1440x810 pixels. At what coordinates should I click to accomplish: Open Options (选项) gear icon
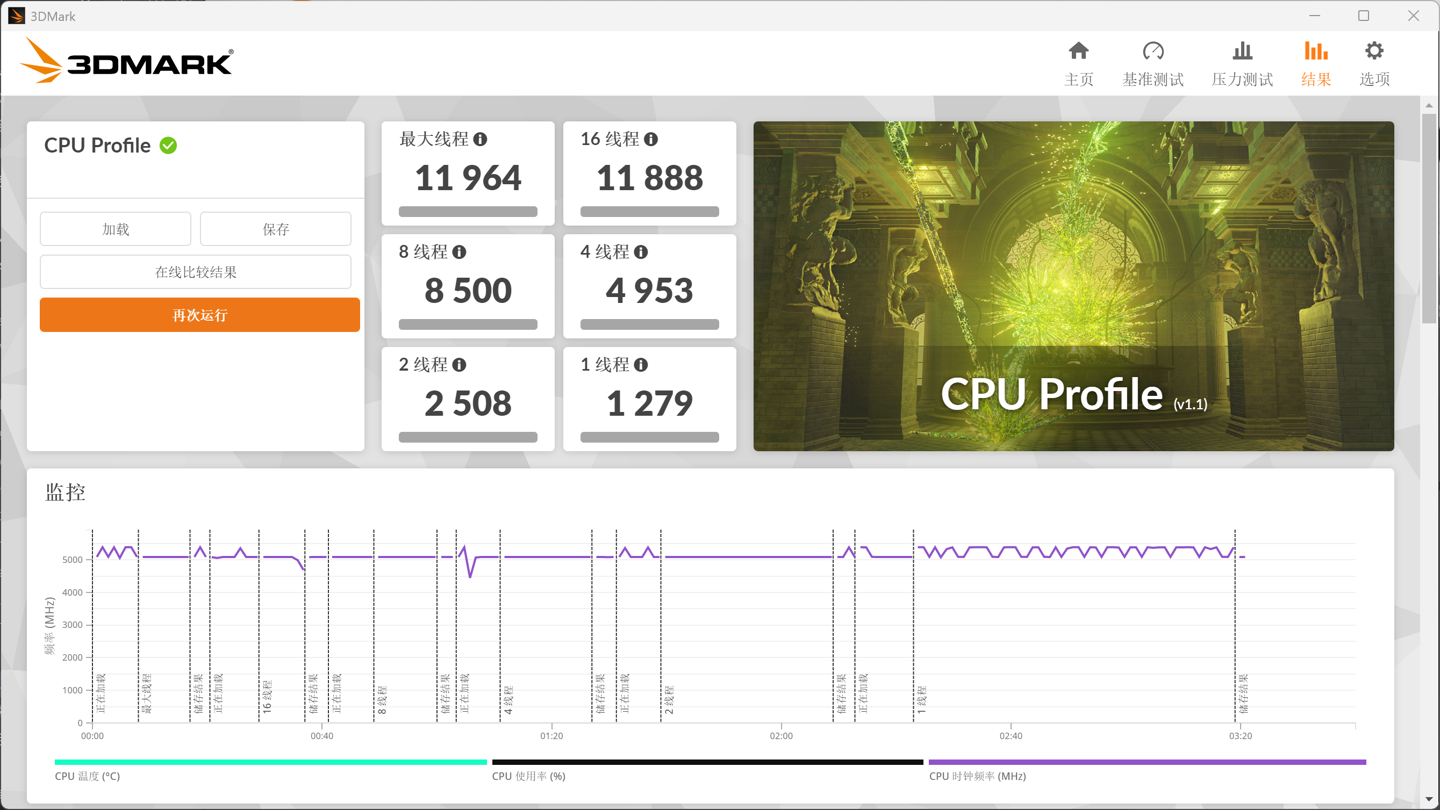[x=1374, y=52]
